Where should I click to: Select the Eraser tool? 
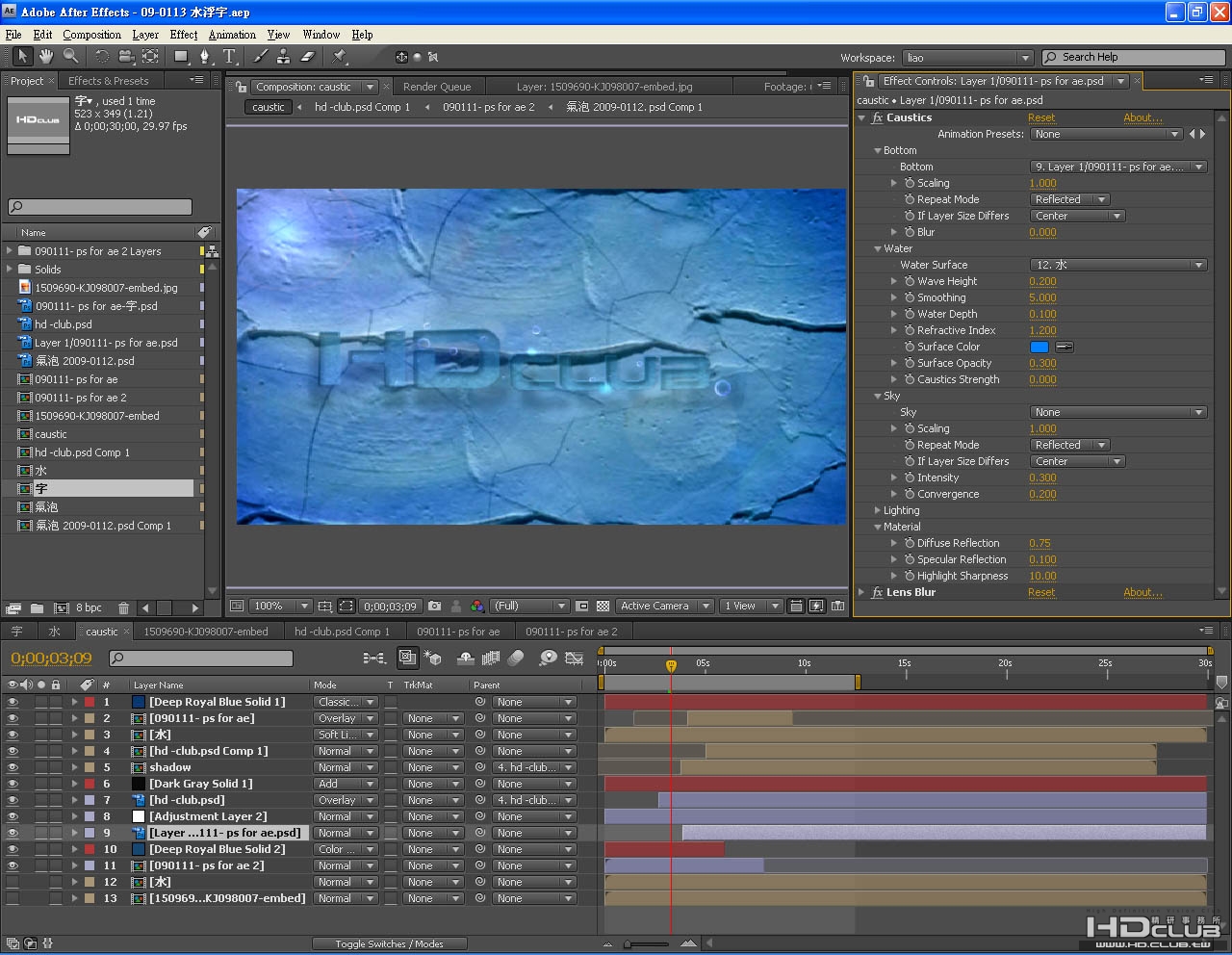(x=308, y=57)
